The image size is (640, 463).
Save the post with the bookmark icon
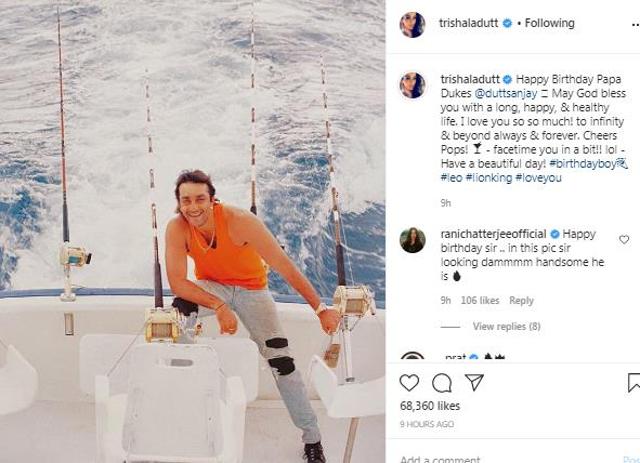click(634, 383)
